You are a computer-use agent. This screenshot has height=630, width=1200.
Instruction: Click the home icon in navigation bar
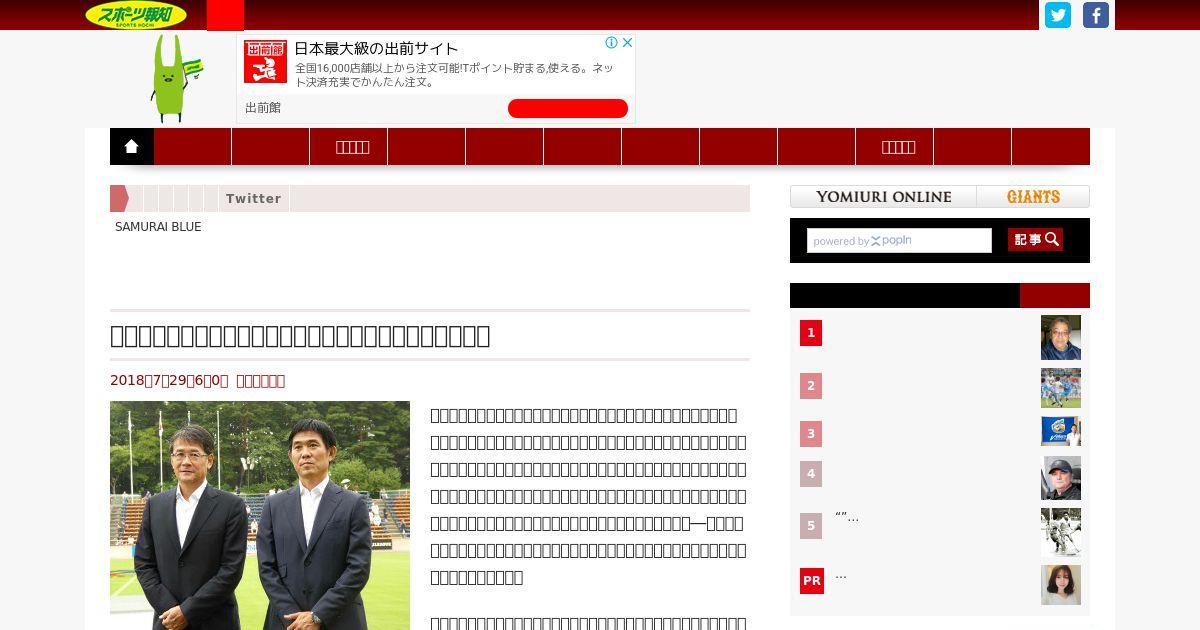point(131,146)
